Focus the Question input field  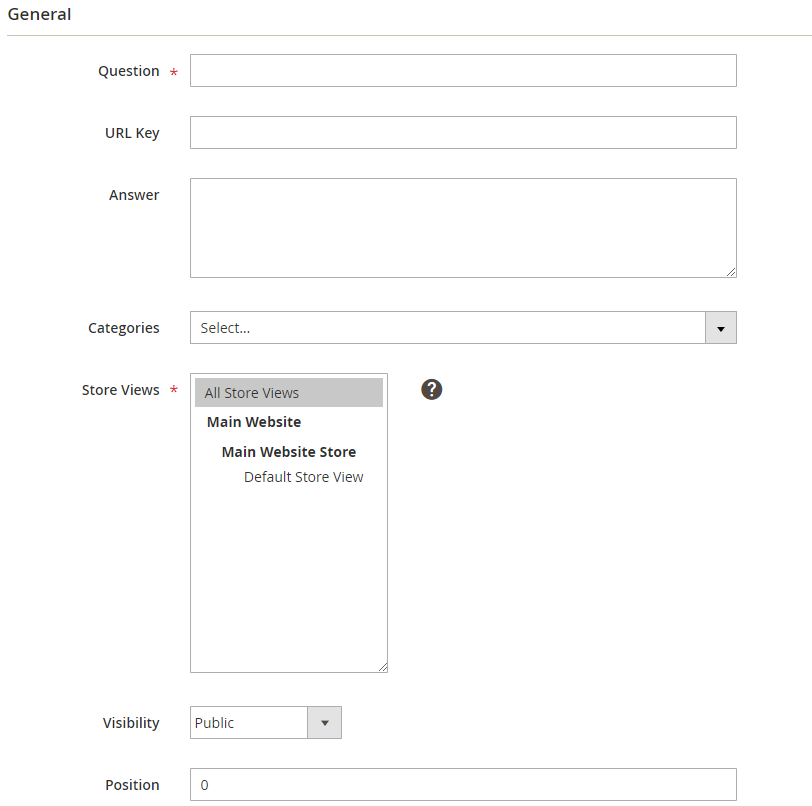click(x=463, y=71)
